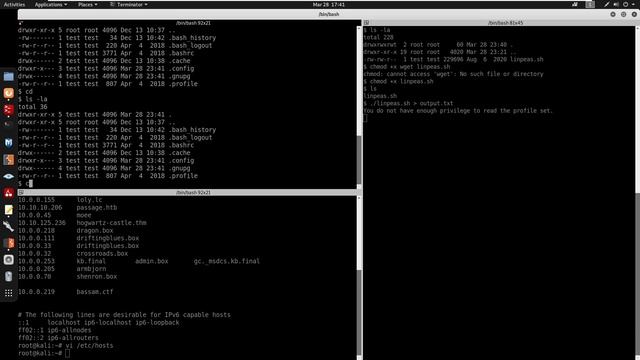
Task: Open the orange-and-dark dock icon above the round grey icon
Action: click(9, 243)
